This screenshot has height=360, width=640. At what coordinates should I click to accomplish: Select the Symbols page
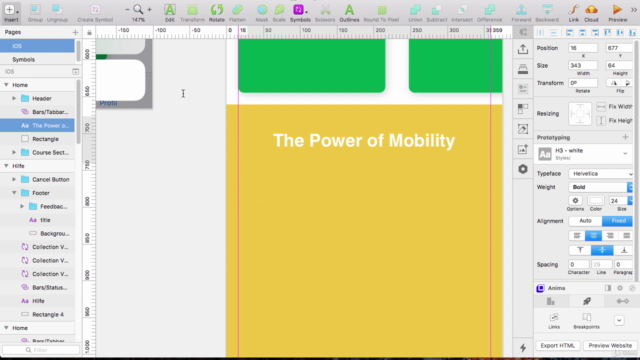click(x=37, y=60)
